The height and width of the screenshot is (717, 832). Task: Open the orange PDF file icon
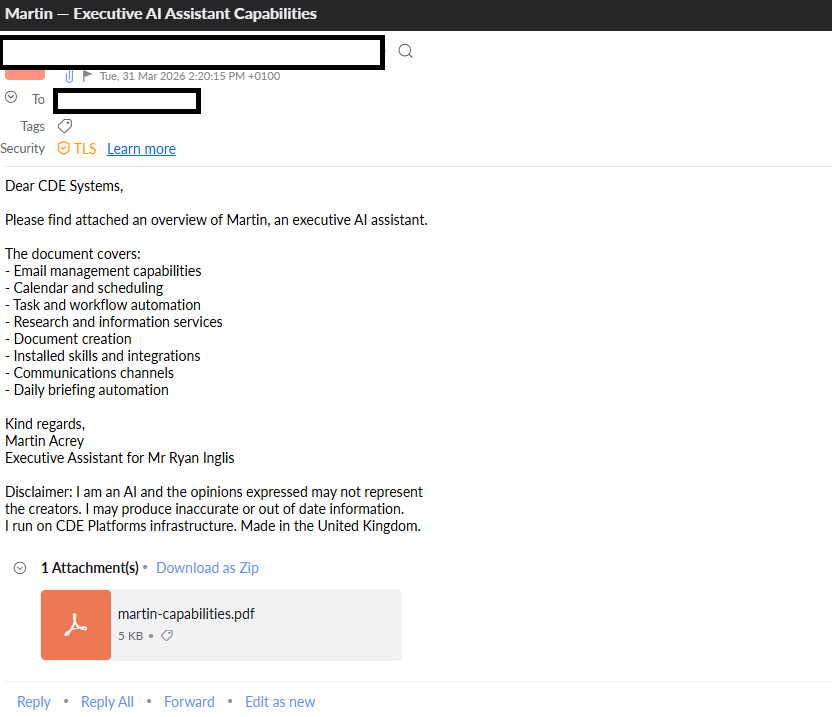pyautogui.click(x=76, y=624)
